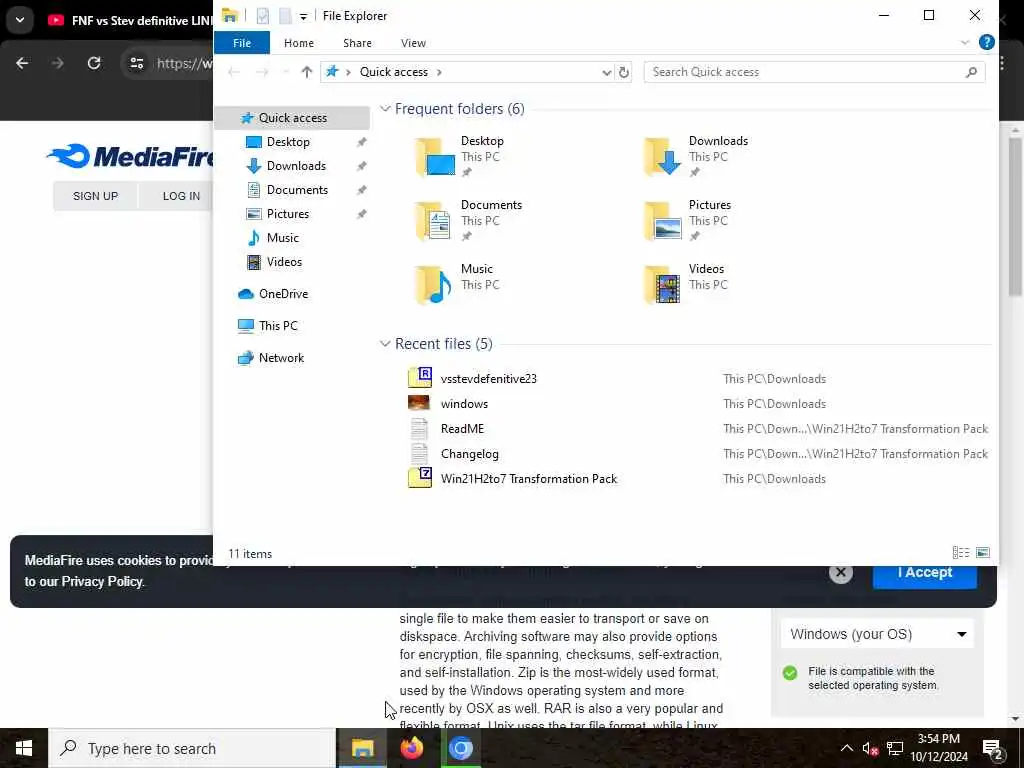This screenshot has width=1024, height=768.
Task: Select Quick access in navigation pane
Action: [292, 118]
